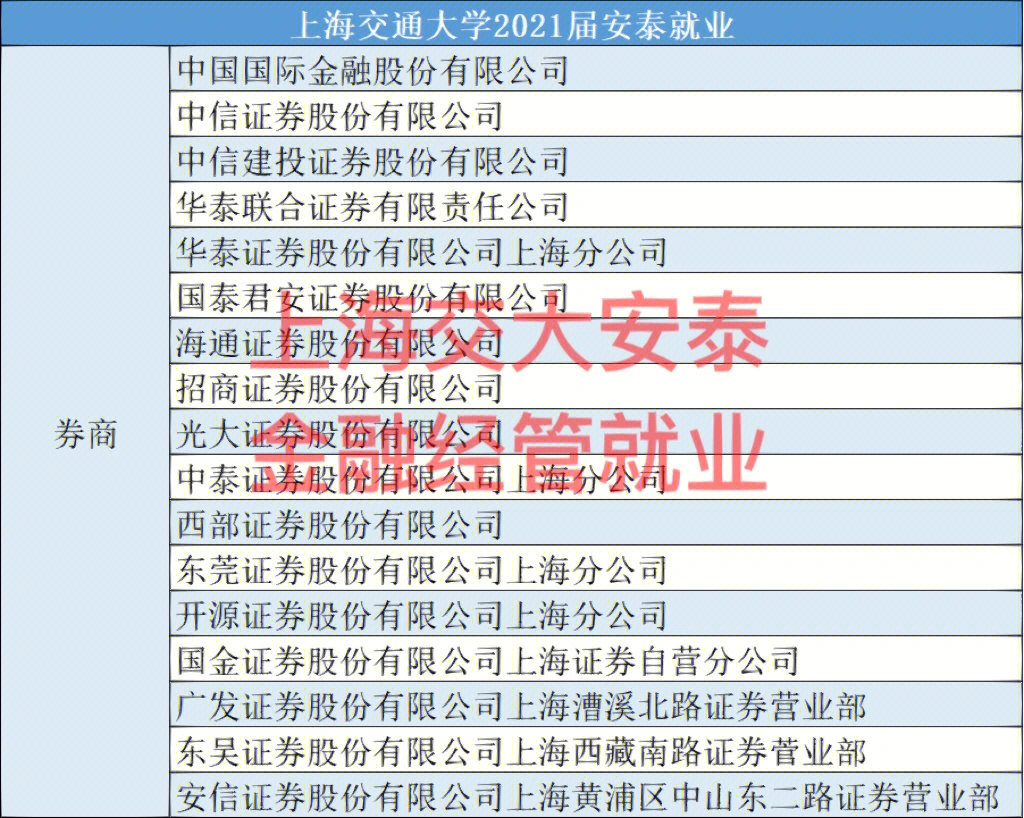Click 中泰证券股份有限公司上海分公司
Viewport: 1024px width, 818px height.
[596, 478]
